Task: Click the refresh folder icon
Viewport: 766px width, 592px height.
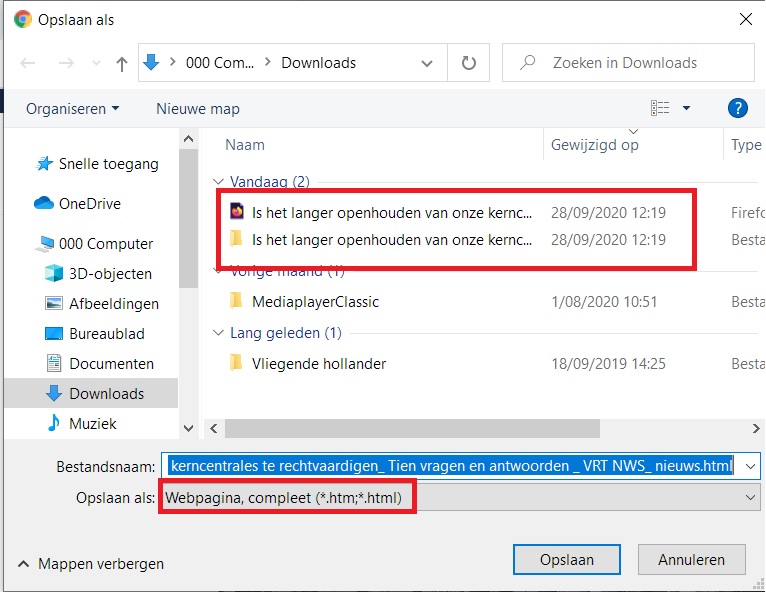Action: click(469, 63)
